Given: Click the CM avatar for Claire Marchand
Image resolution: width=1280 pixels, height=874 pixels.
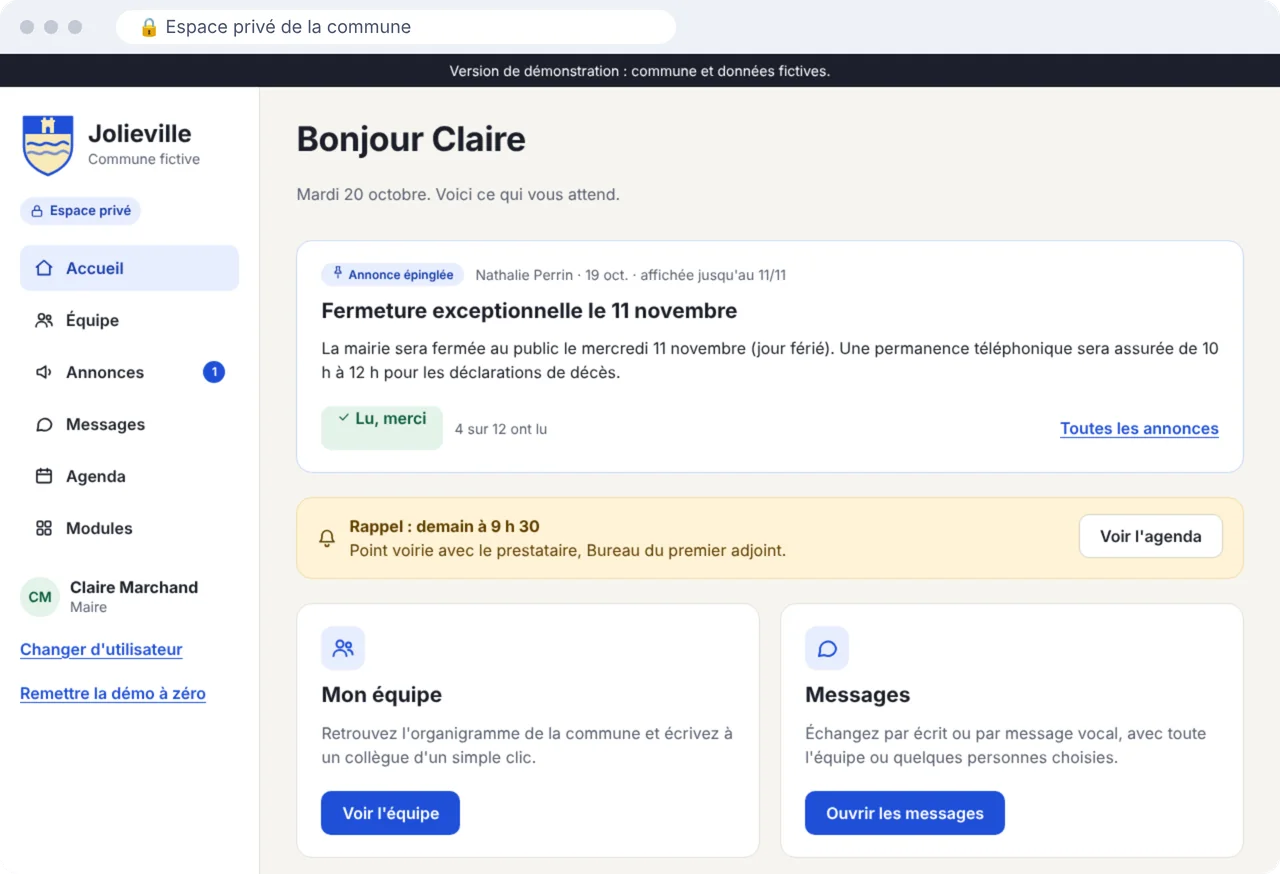Looking at the screenshot, I should (x=40, y=597).
